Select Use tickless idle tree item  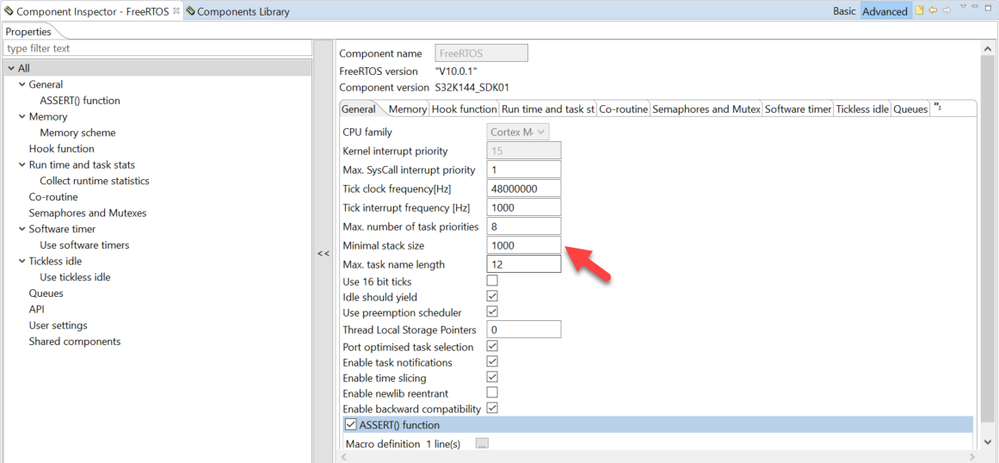coord(75,277)
